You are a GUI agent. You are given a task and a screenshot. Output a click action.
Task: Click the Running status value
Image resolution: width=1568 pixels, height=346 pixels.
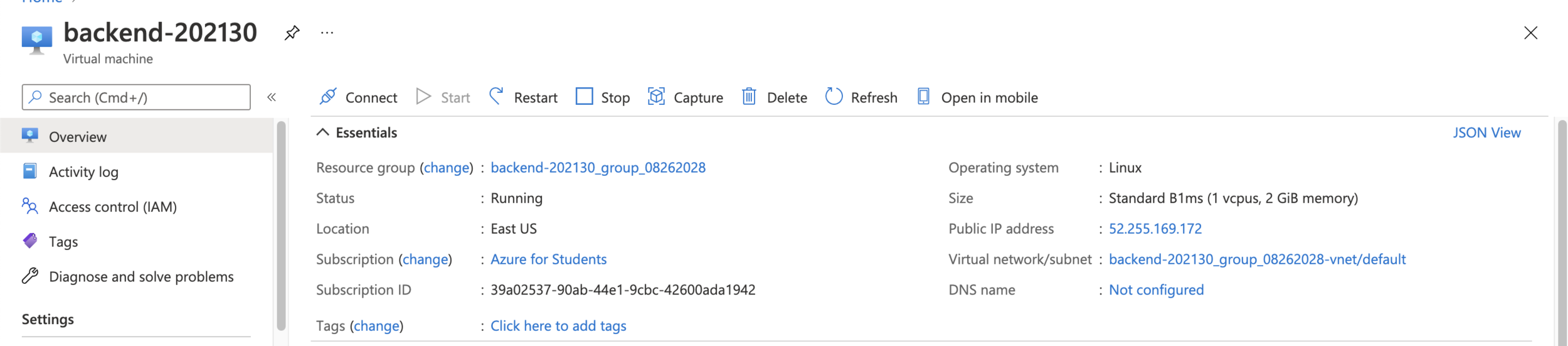click(x=516, y=198)
